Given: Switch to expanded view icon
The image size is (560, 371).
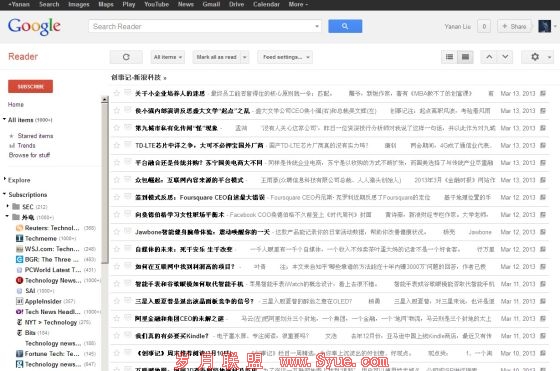Looking at the screenshot, I should coord(465,57).
